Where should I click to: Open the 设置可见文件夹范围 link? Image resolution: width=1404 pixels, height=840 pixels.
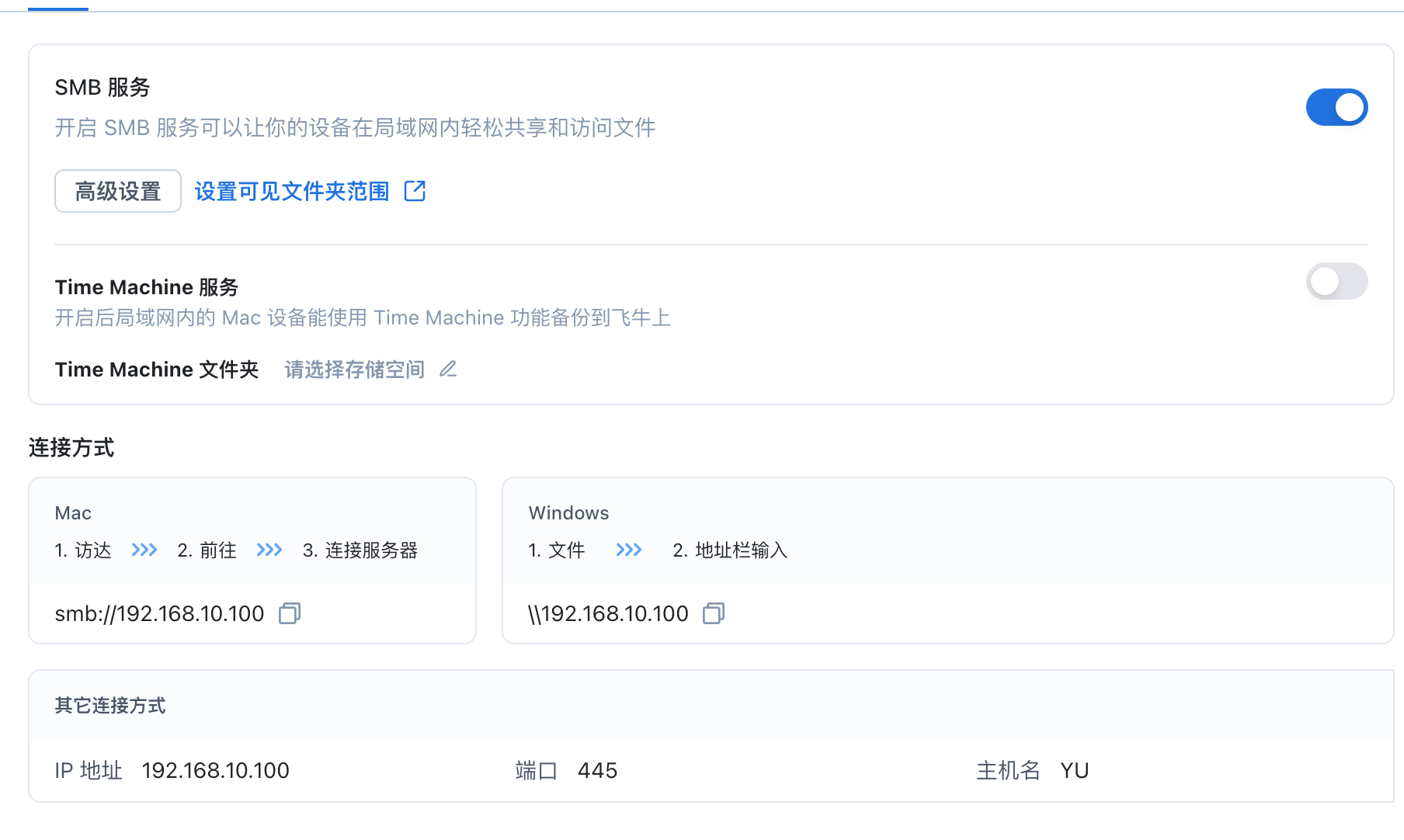[292, 191]
